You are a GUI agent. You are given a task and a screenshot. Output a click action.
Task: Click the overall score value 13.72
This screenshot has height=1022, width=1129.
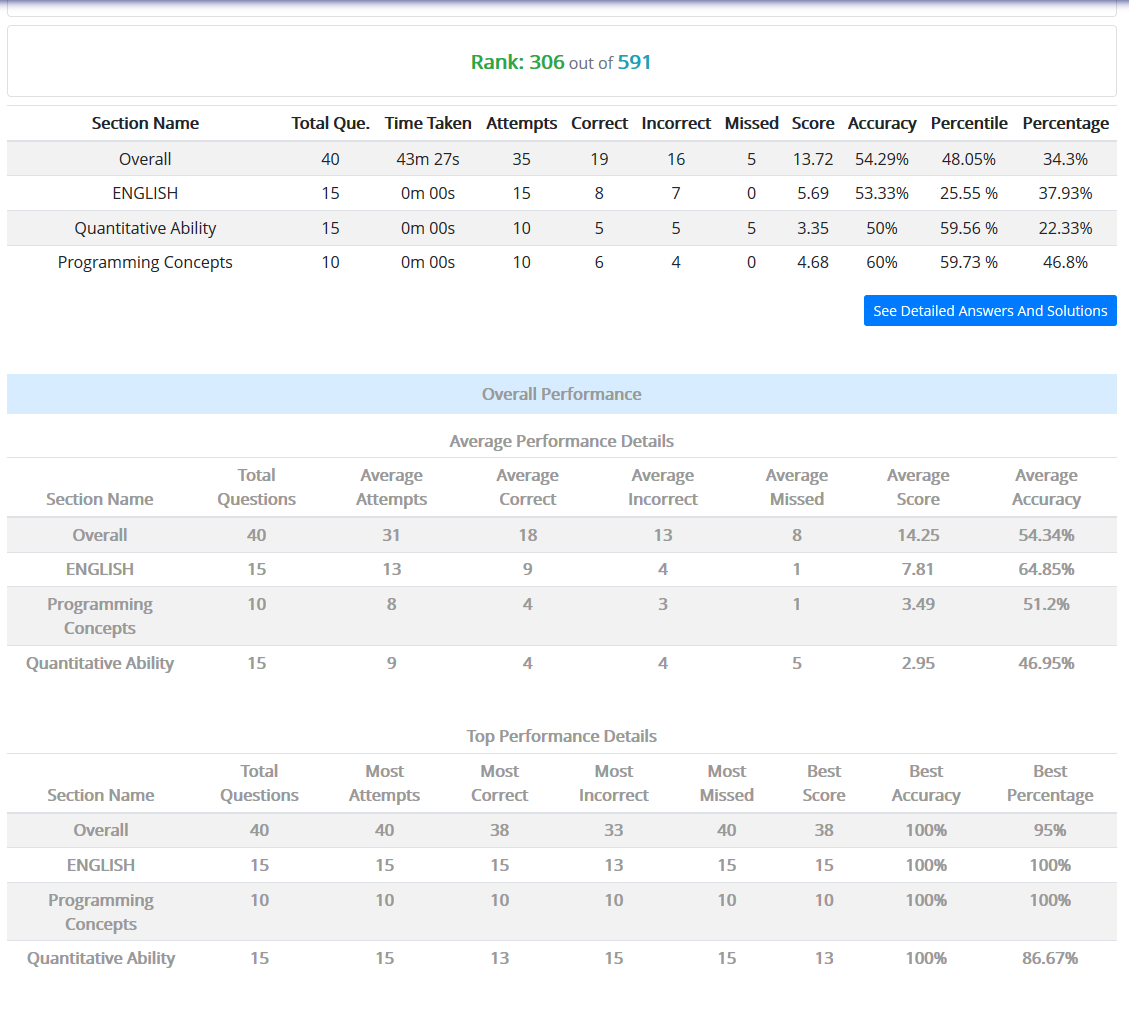pos(812,159)
